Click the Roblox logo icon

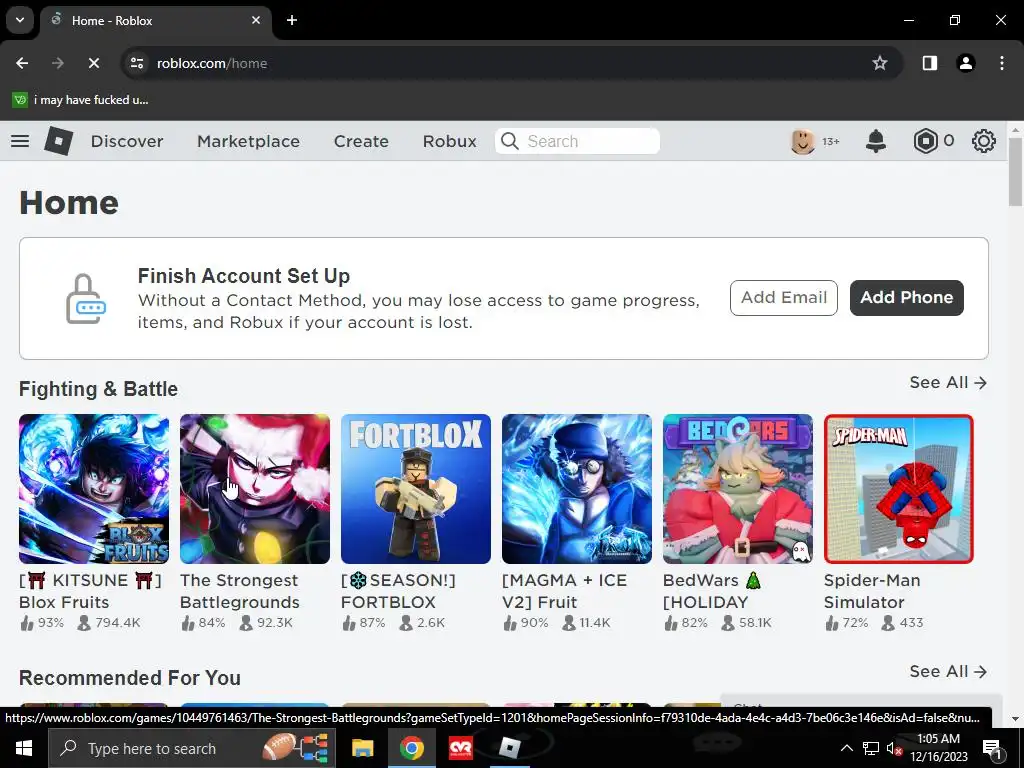tap(58, 140)
